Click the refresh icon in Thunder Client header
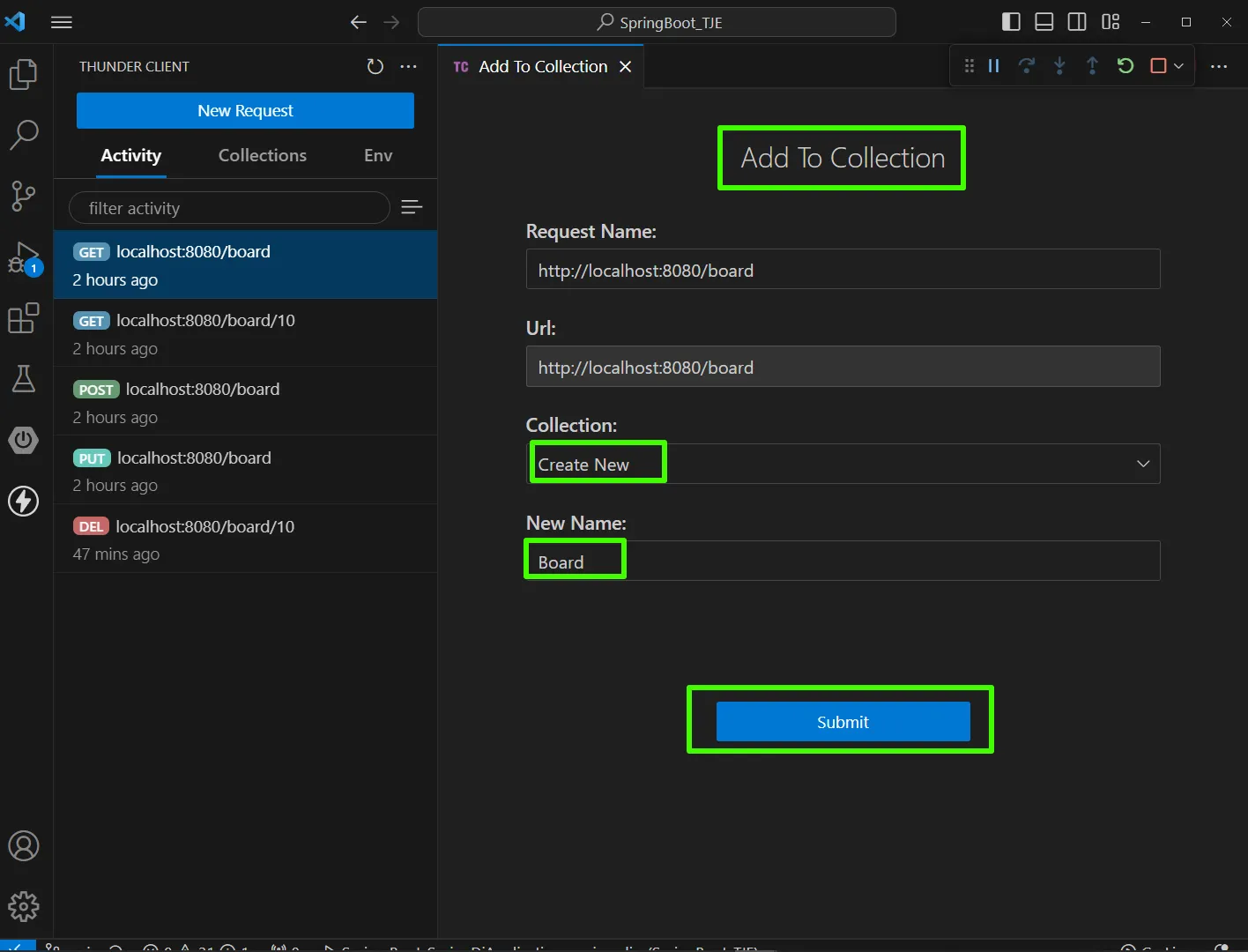Viewport: 1248px width, 952px height. coord(375,67)
